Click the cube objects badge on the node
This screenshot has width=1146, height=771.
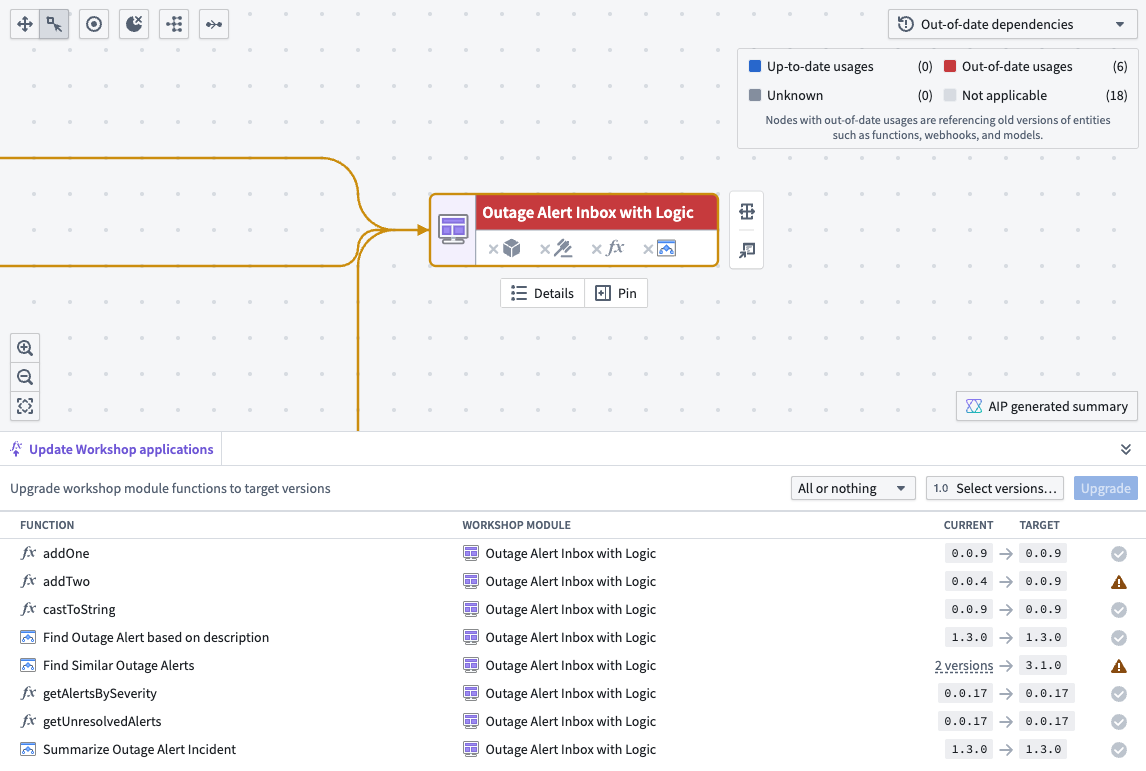tap(511, 247)
